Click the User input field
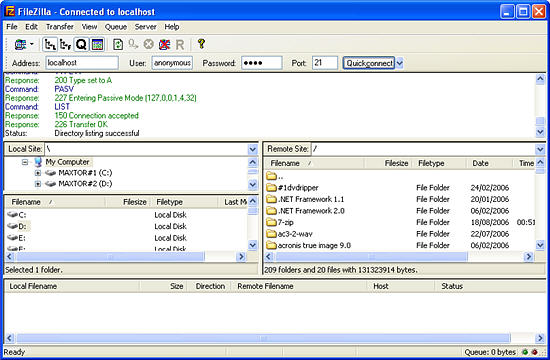 172,63
